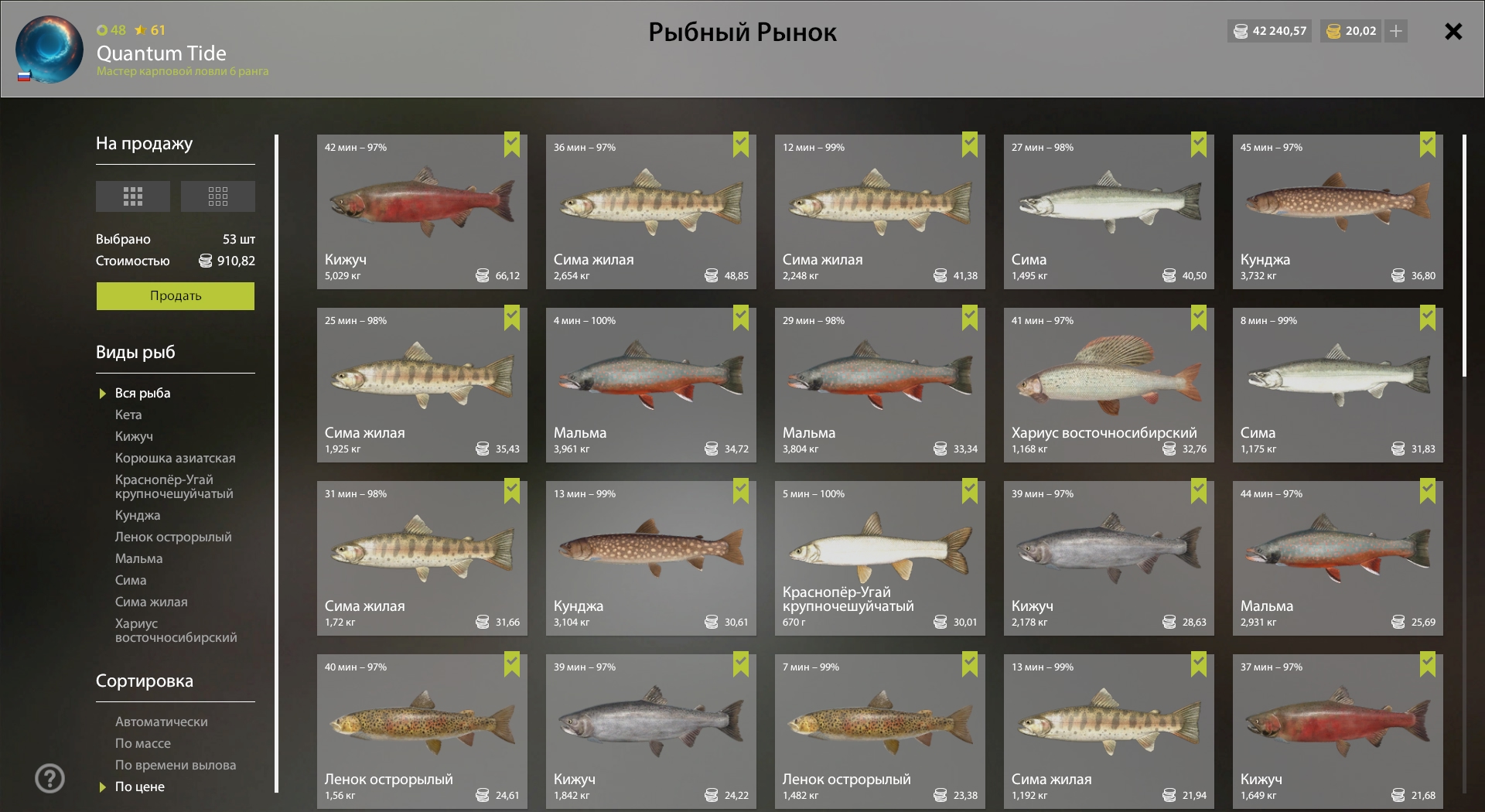This screenshot has width=1485, height=812.
Task: Sort fish По массе
Action: click(143, 743)
